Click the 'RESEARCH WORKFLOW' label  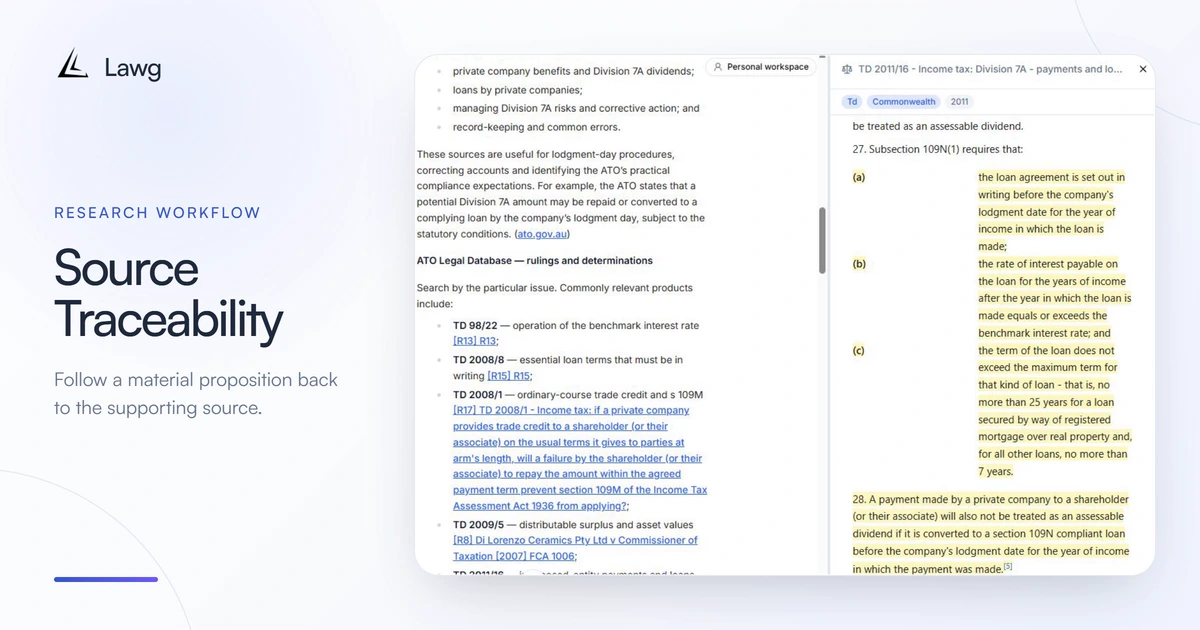157,213
